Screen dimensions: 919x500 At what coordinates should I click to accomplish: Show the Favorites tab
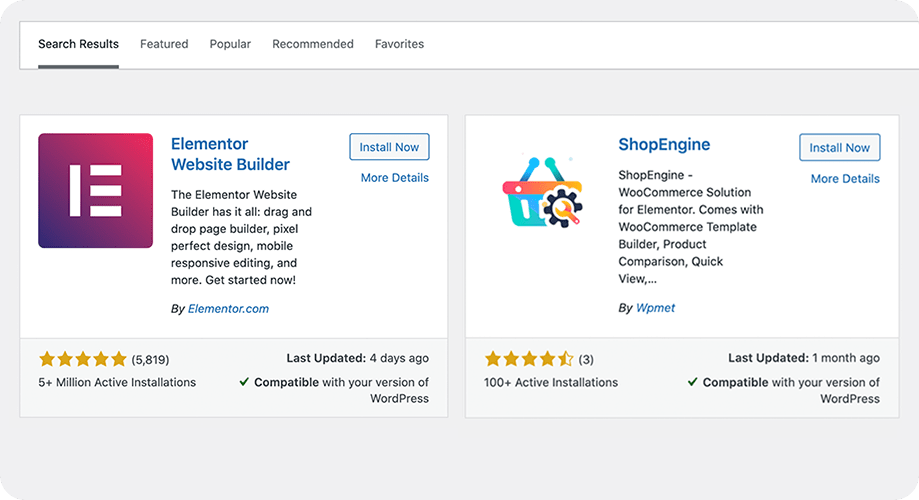[x=399, y=44]
